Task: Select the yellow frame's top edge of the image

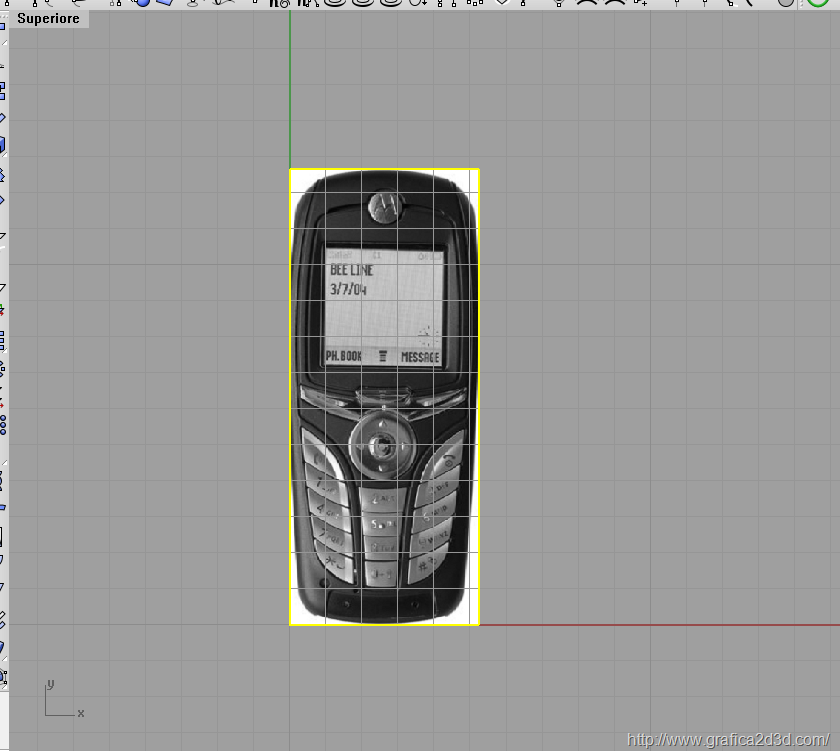Action: pyautogui.click(x=384, y=169)
